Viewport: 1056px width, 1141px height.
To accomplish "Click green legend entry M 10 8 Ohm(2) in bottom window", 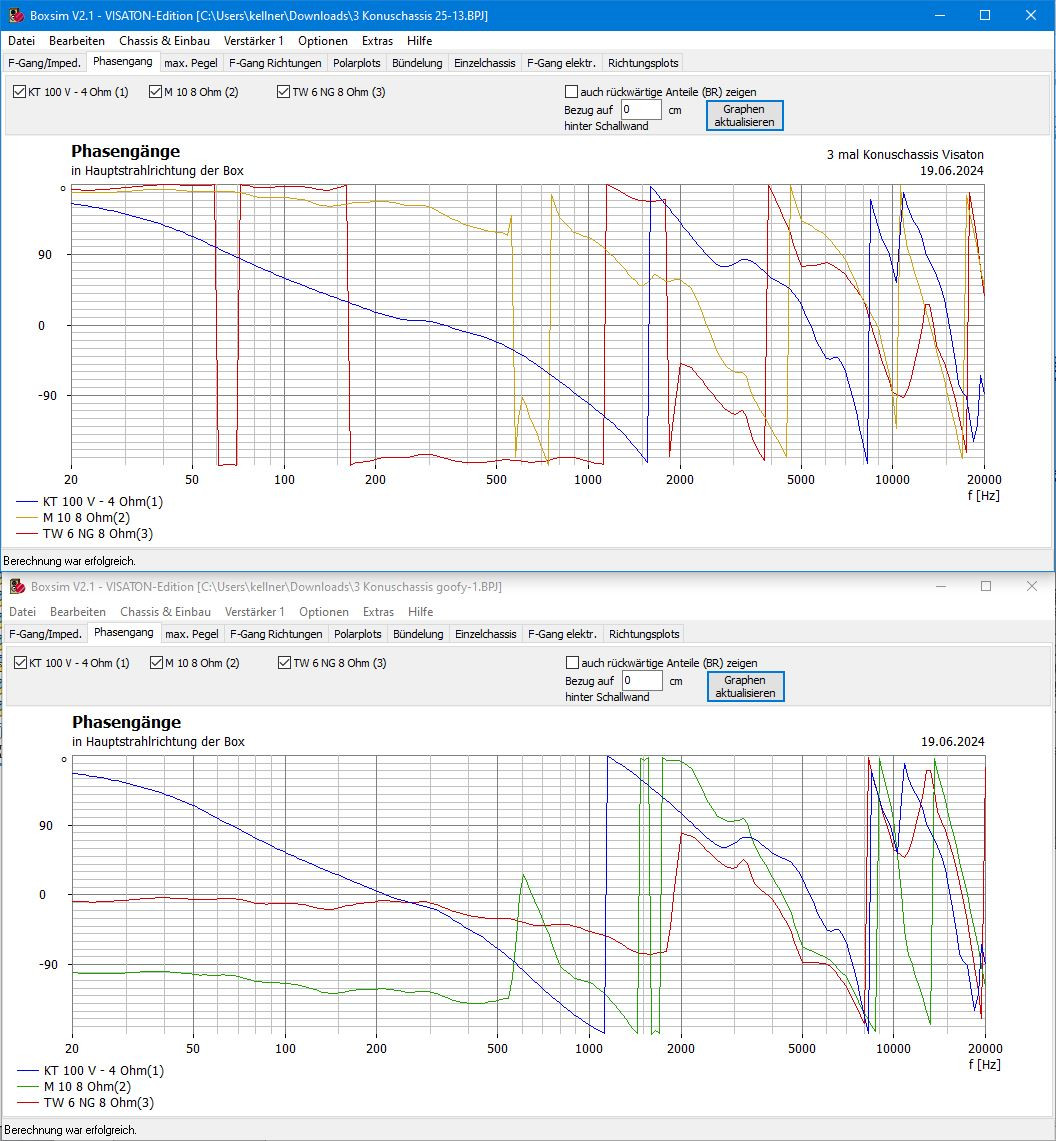I will (74, 1086).
